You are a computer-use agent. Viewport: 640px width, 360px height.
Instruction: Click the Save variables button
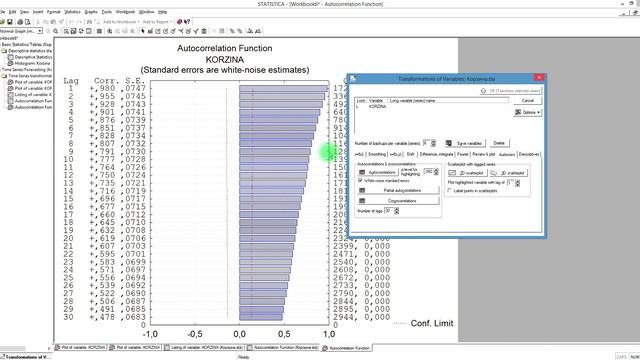click(465, 143)
